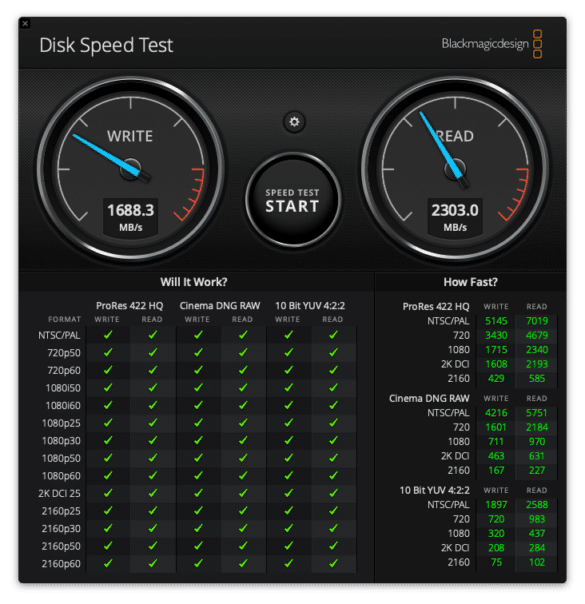This screenshot has width=585, height=604.
Task: Click 10 Bit YUV 4:2:2 heading in How Fast
Action: click(434, 490)
